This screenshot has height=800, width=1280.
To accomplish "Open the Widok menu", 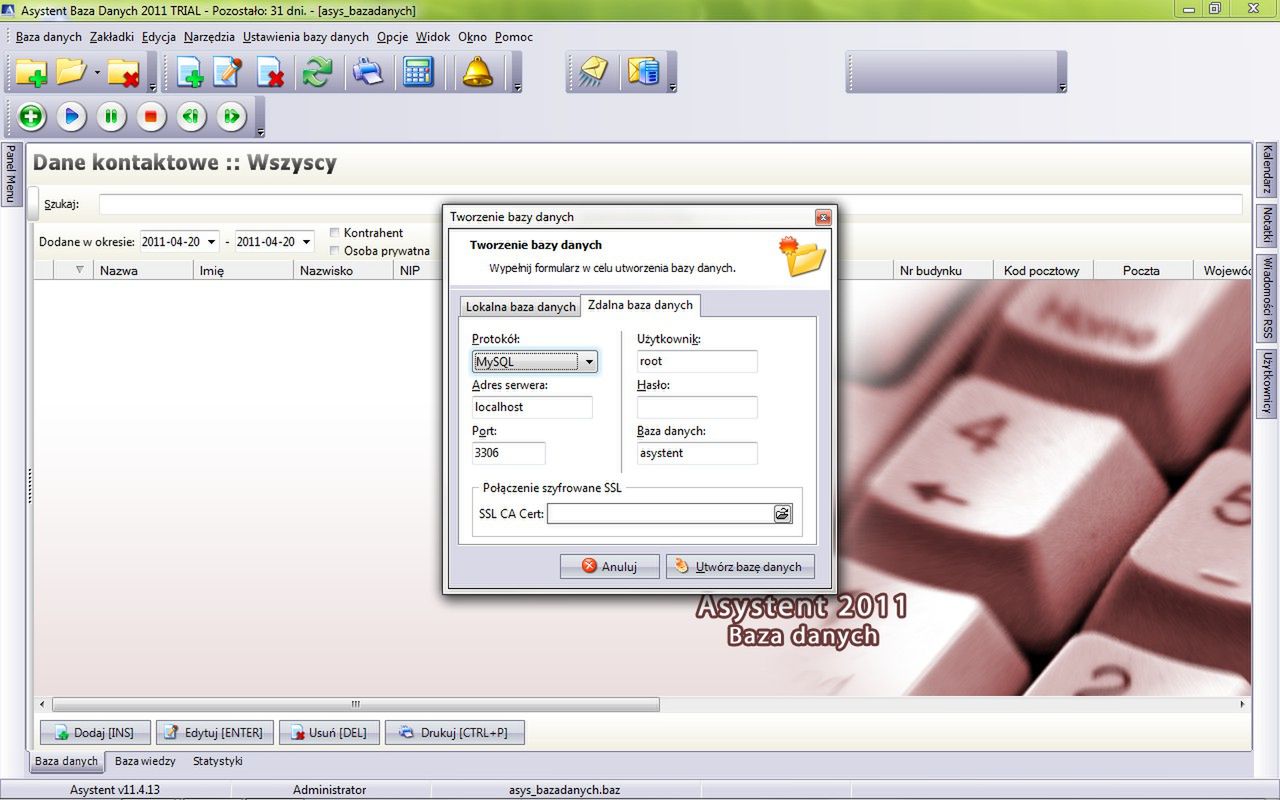I will point(433,37).
